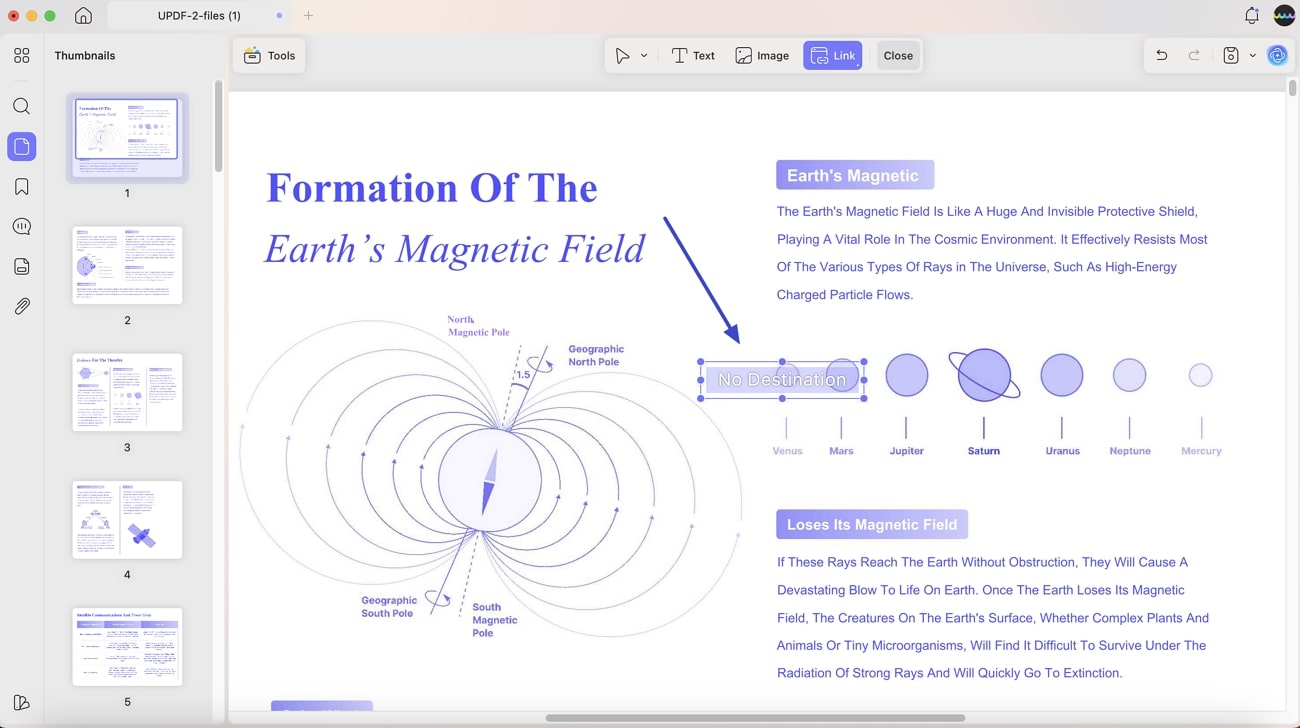
Task: Click the South Magnetic Pole label
Action: (x=495, y=620)
